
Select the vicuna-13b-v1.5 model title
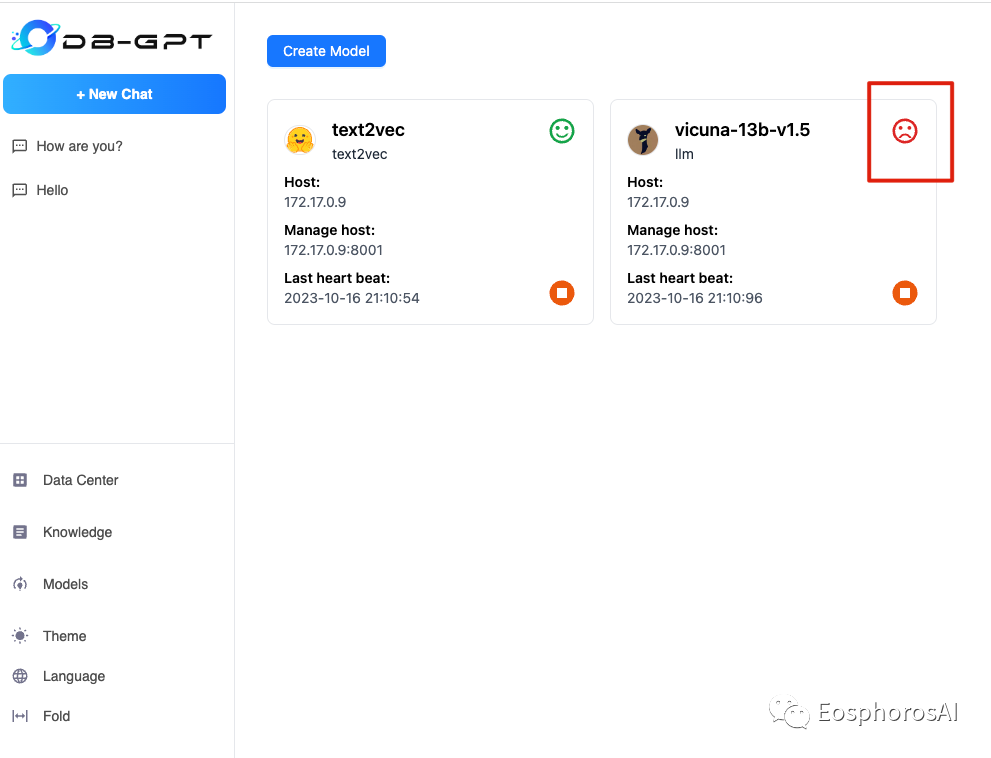click(x=742, y=130)
